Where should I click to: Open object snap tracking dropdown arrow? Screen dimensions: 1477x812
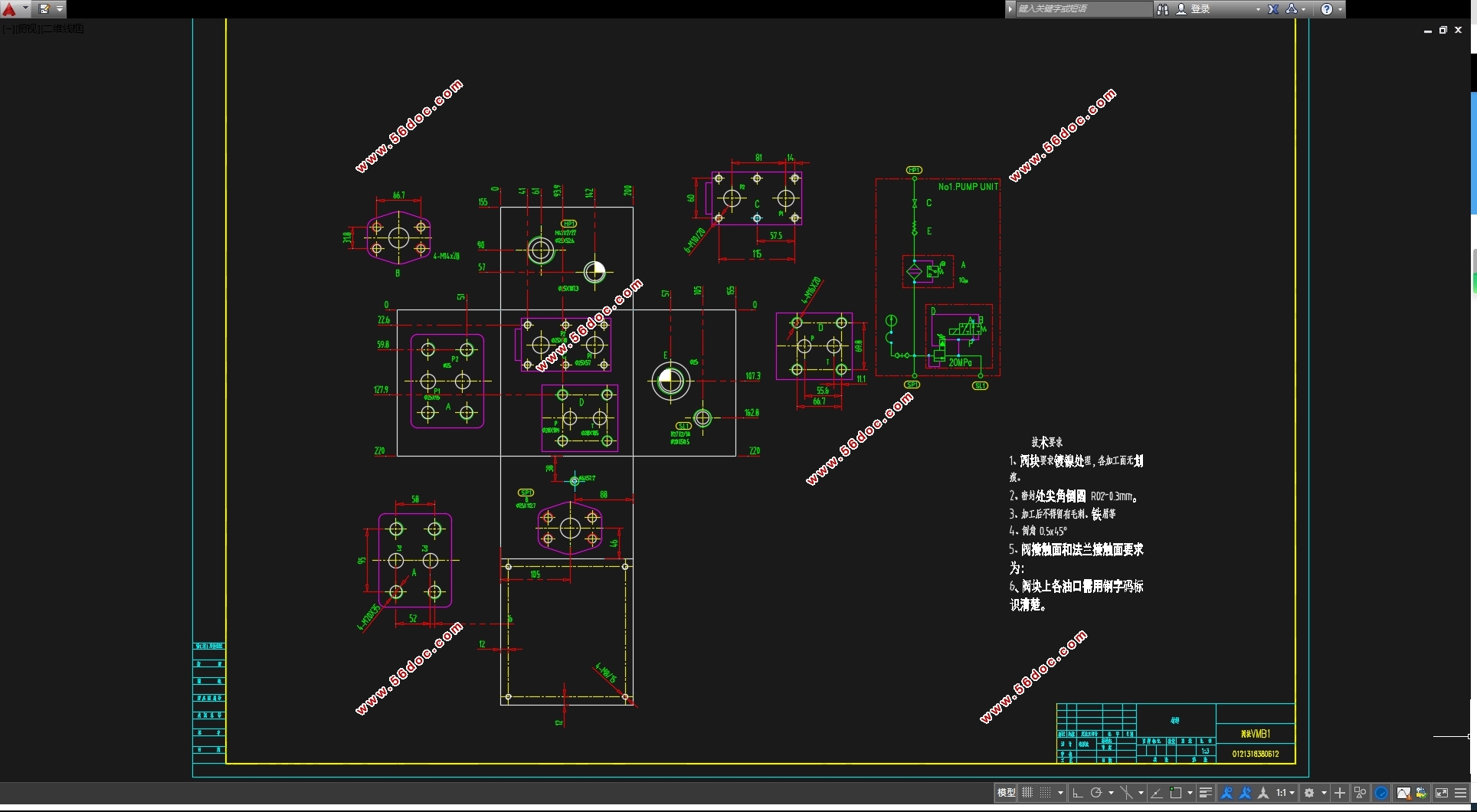(x=1141, y=793)
